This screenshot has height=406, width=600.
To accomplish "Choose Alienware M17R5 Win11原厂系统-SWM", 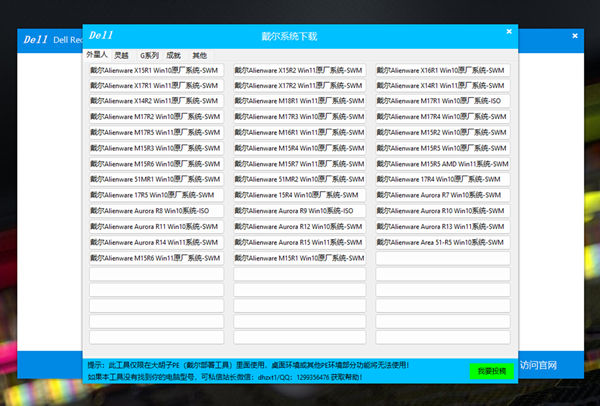I will click(157, 132).
